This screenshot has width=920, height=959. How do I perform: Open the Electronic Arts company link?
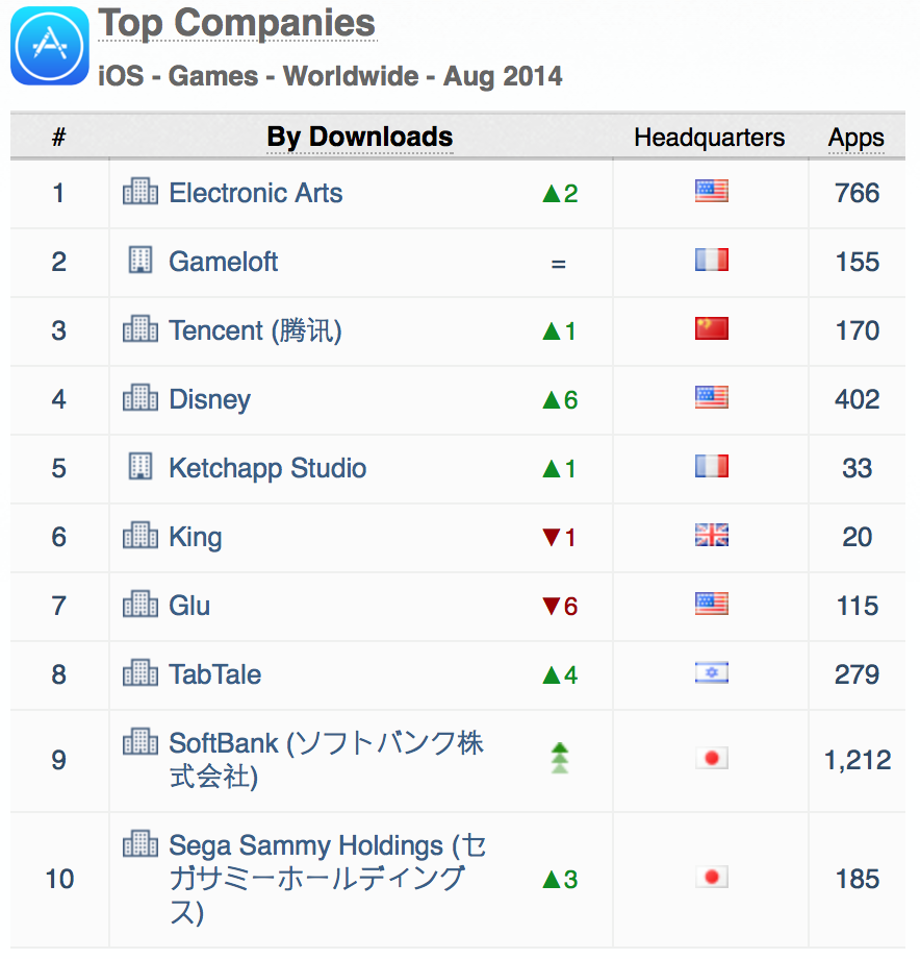tap(256, 193)
